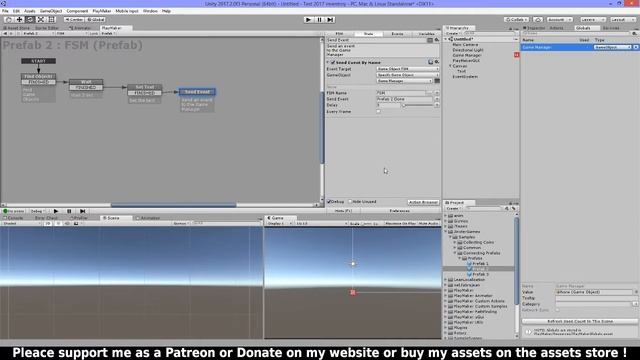Open the Event Target dropdown
Screen dimensions: 640x360
pyautogui.click(x=407, y=69)
